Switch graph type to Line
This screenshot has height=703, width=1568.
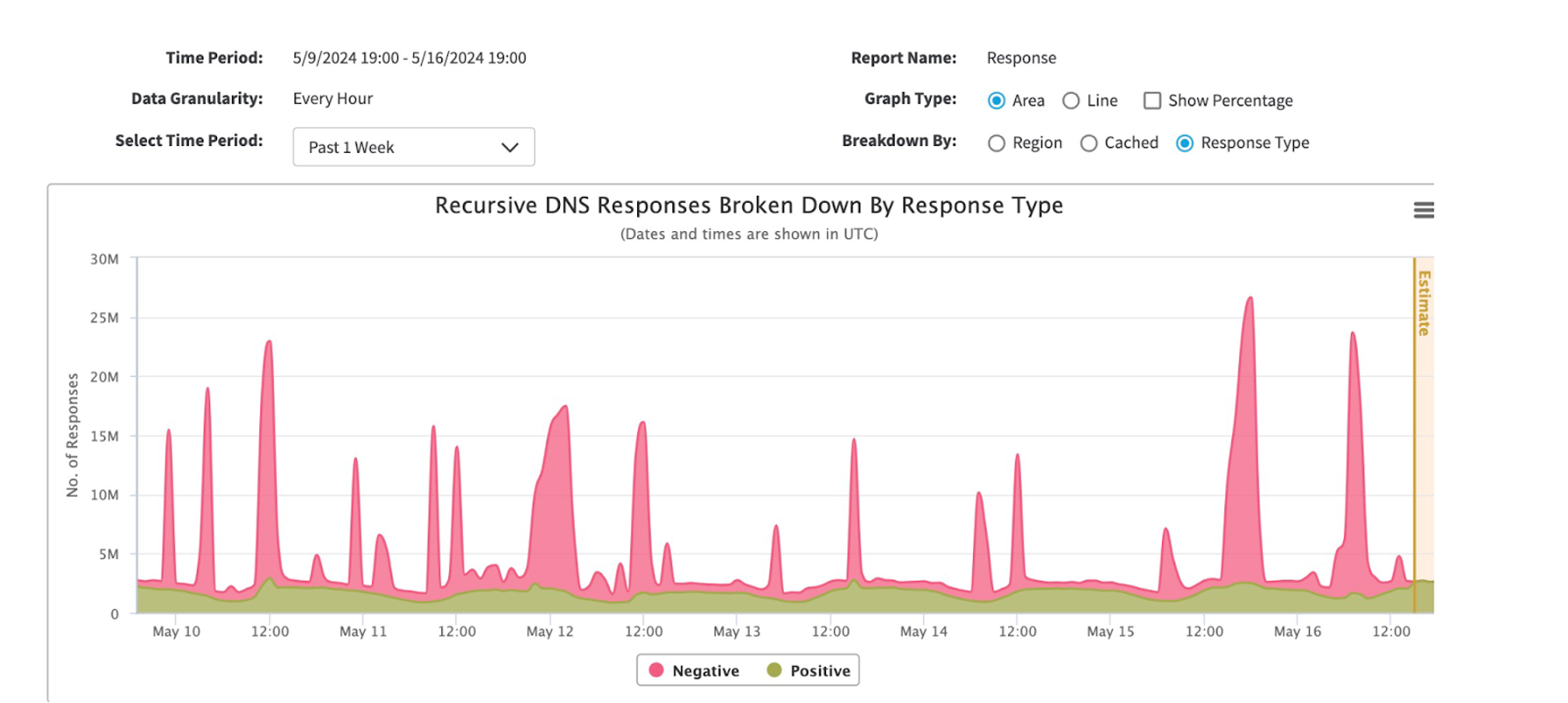pyautogui.click(x=1071, y=101)
